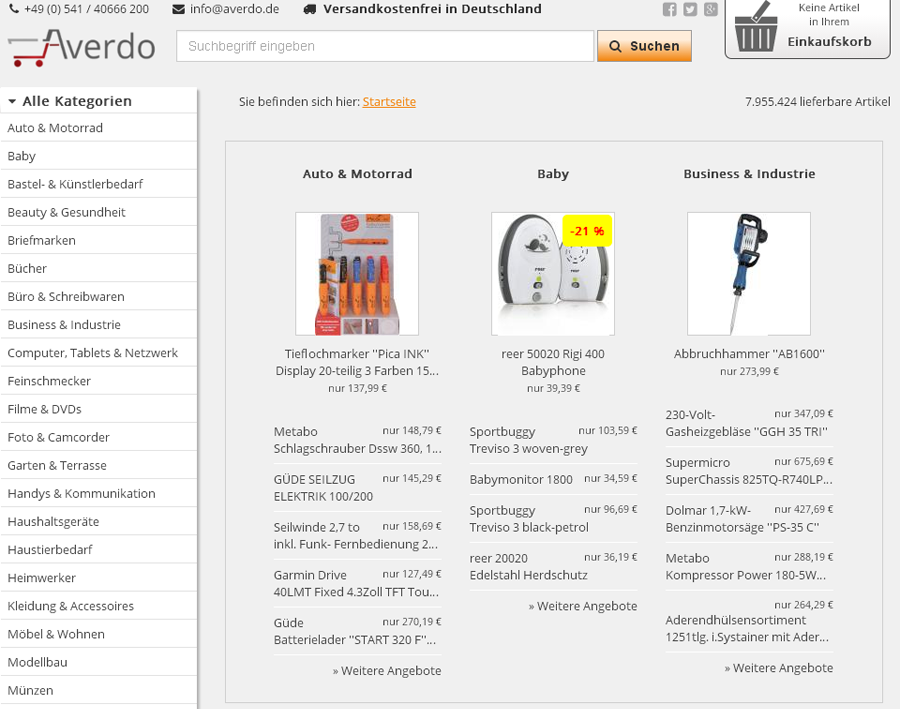Open Modellbau category

[99, 662]
